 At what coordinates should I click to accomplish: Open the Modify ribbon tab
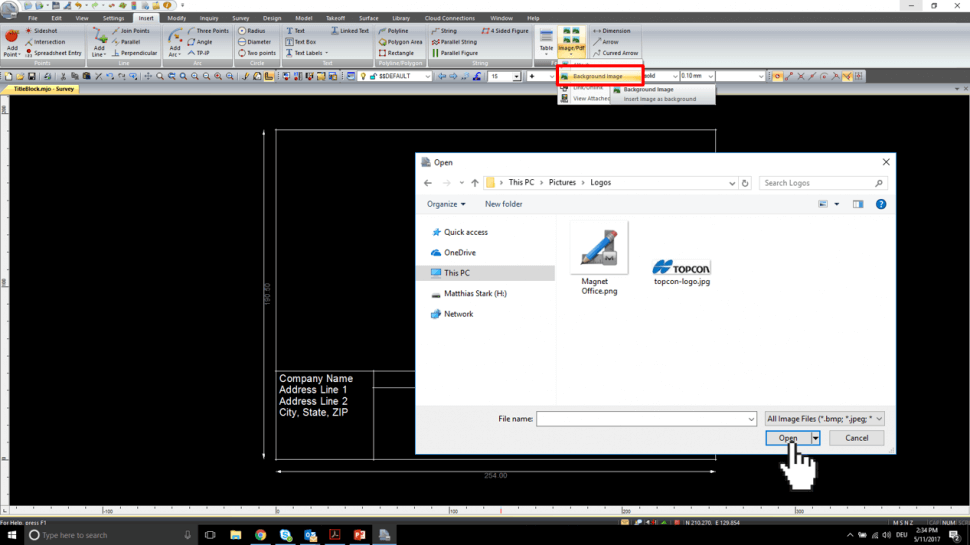click(176, 18)
